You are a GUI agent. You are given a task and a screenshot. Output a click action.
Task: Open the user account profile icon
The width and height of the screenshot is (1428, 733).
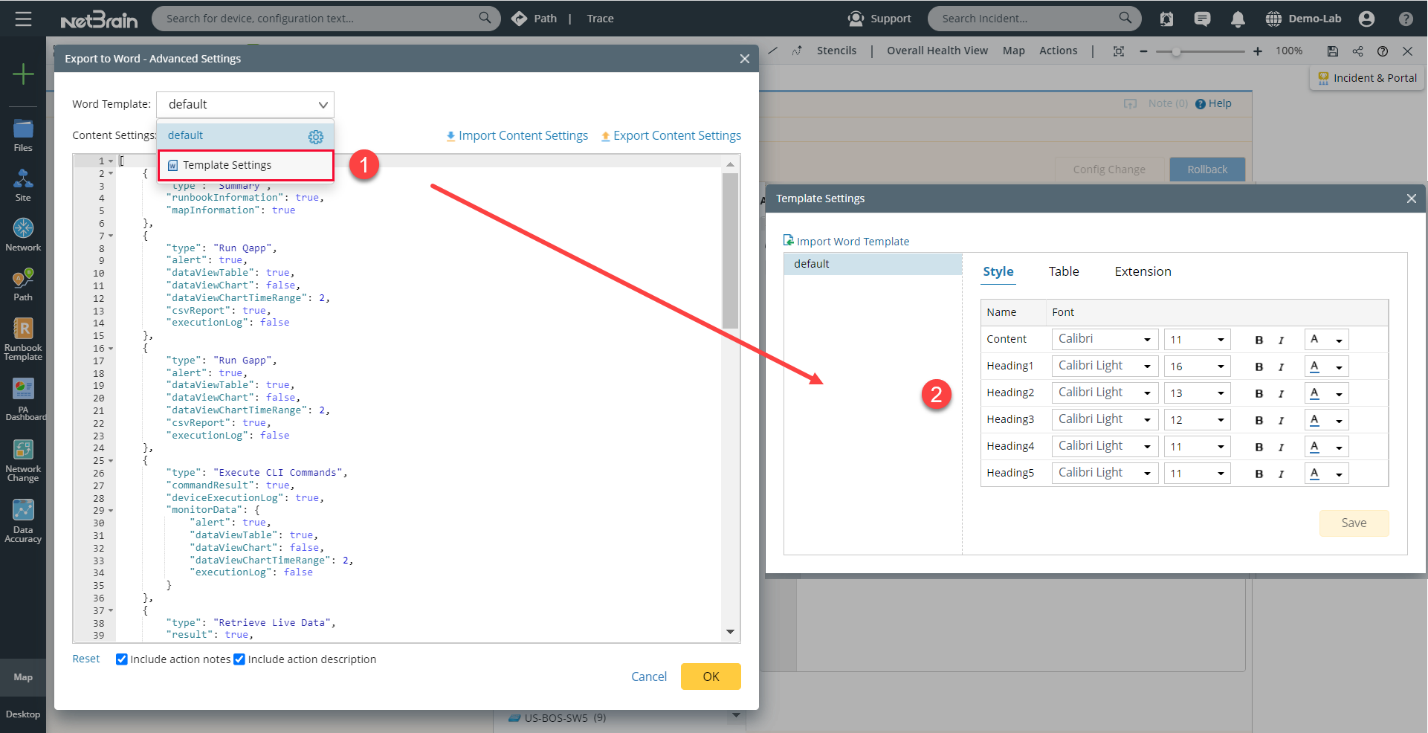(1367, 19)
